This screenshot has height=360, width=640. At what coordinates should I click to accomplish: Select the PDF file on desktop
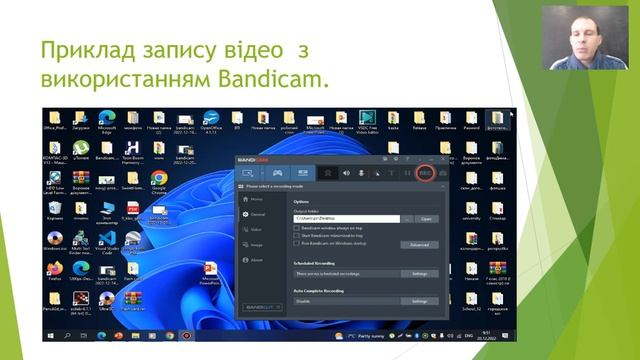click(133, 211)
